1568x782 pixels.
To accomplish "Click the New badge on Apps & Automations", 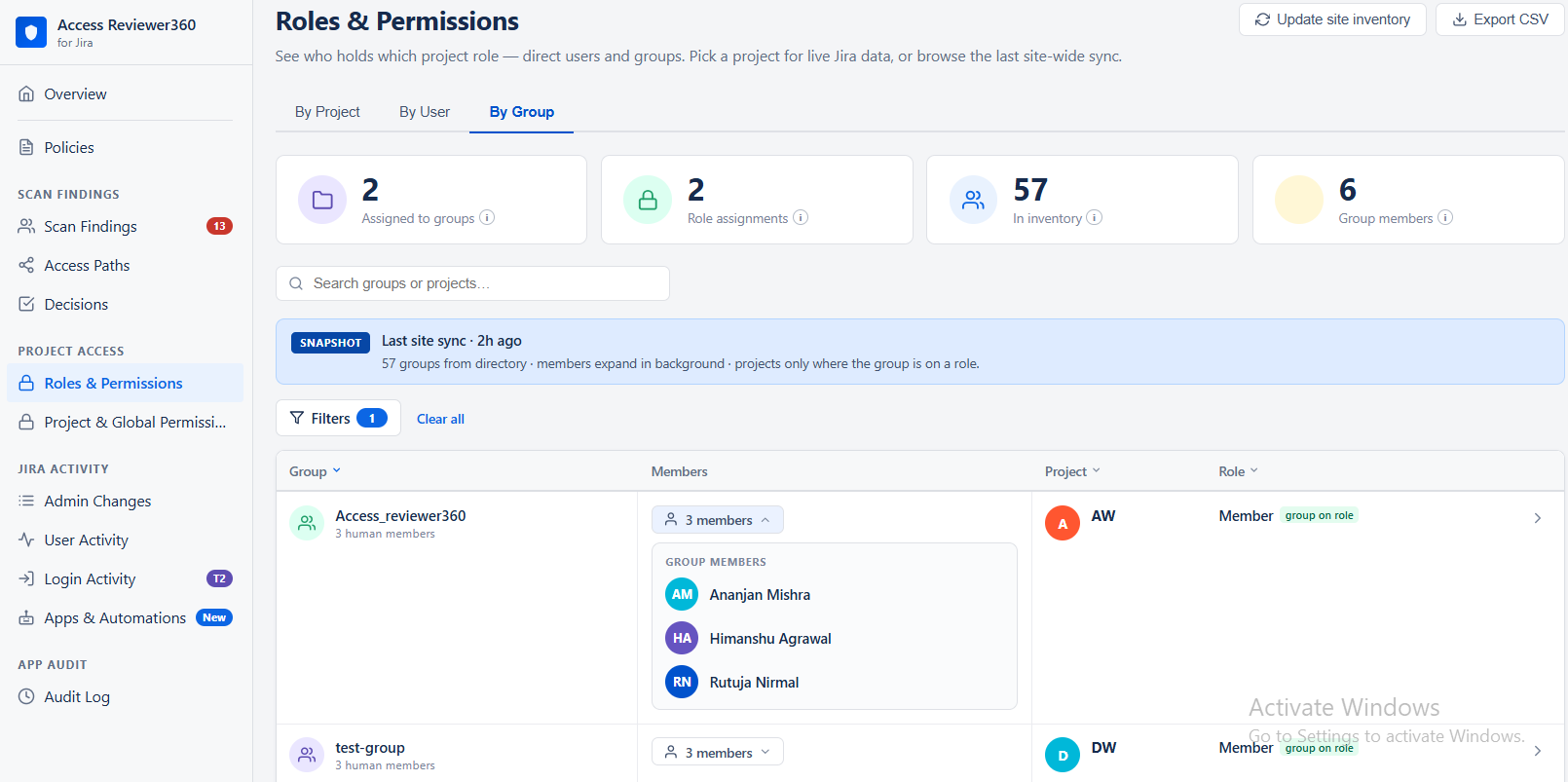I will [214, 618].
